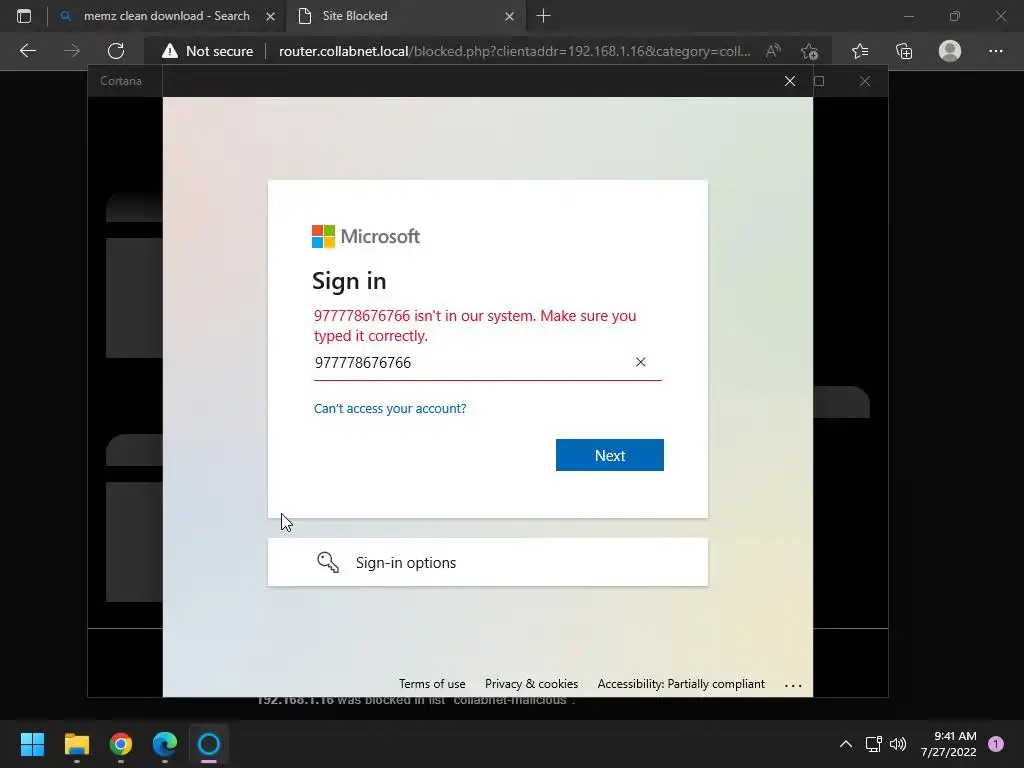1024x768 pixels.
Task: Open volume control tray icon
Action: tap(898, 744)
